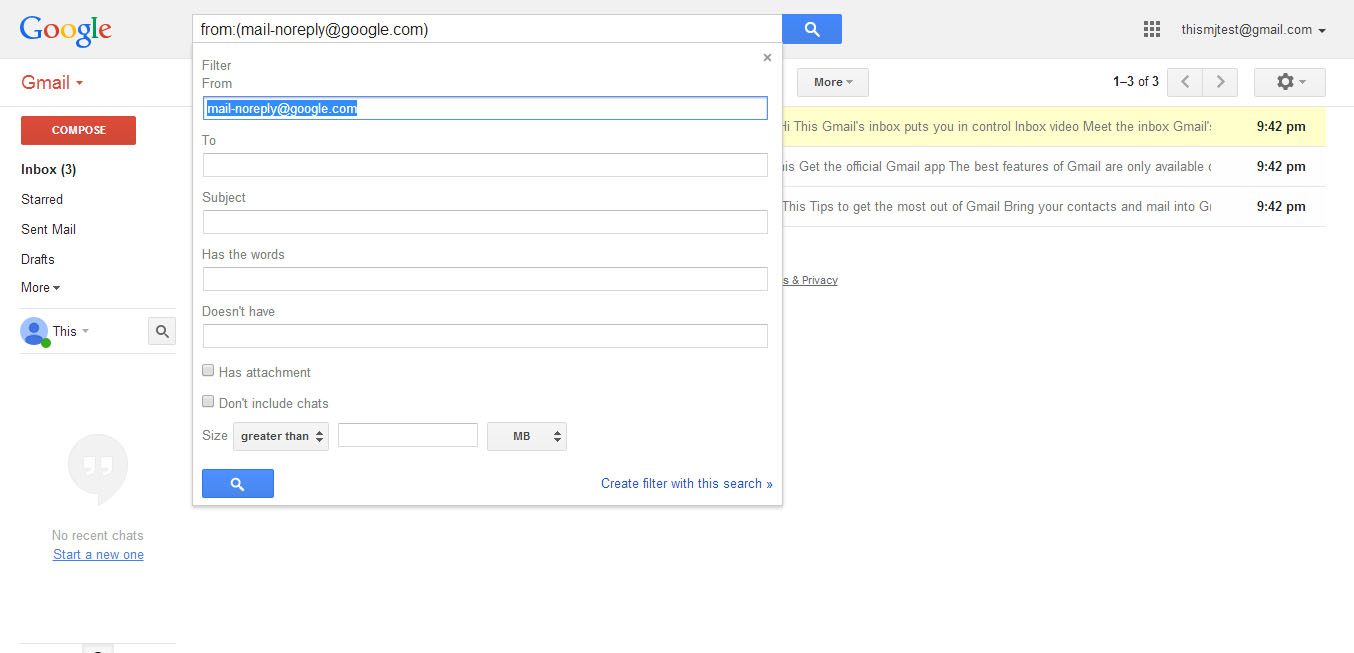This screenshot has height=653, width=1354.
Task: Open the More actions toolbar dropdown
Action: click(833, 82)
